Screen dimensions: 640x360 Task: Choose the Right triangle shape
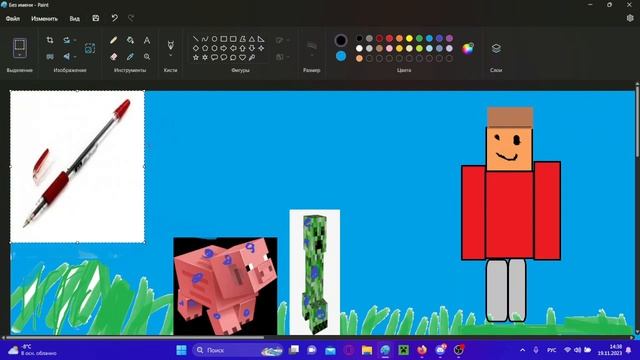[x=261, y=39]
